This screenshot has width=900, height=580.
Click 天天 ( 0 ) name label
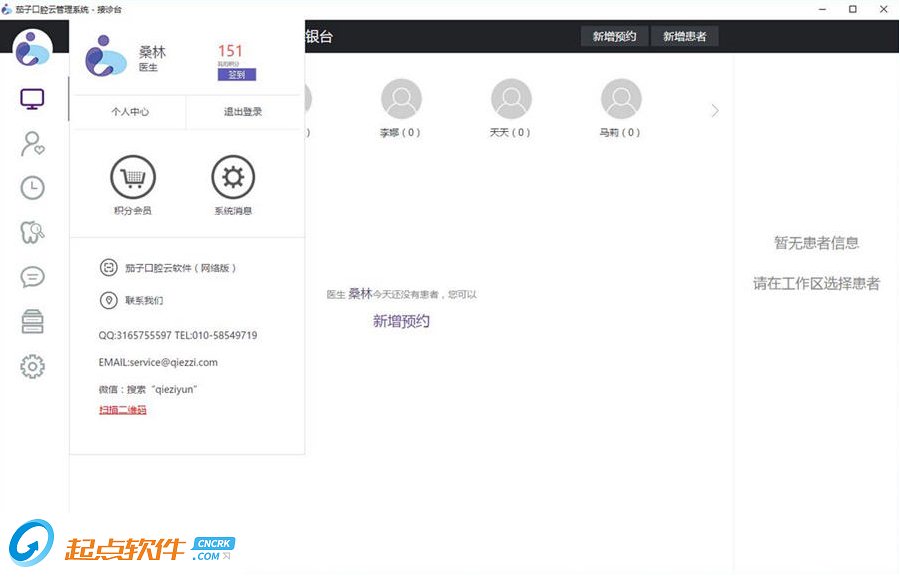510,133
